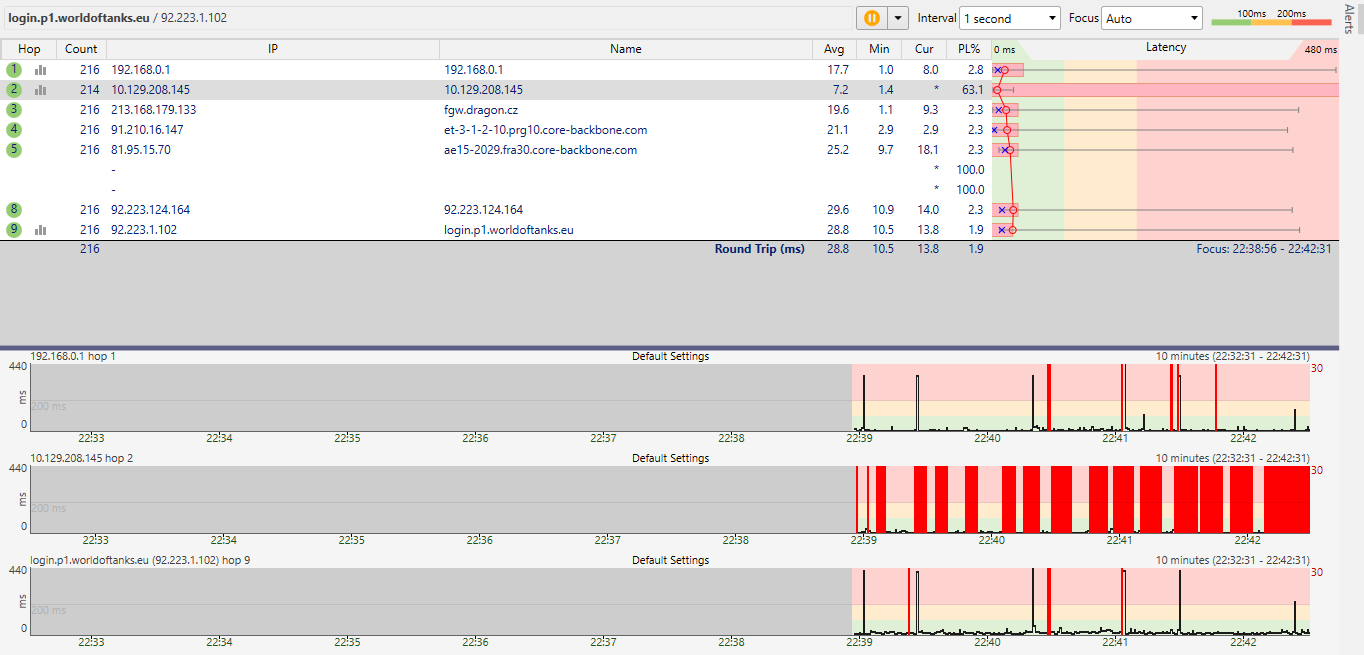Click the Avg column header
1364x655 pixels.
pyautogui.click(x=834, y=49)
